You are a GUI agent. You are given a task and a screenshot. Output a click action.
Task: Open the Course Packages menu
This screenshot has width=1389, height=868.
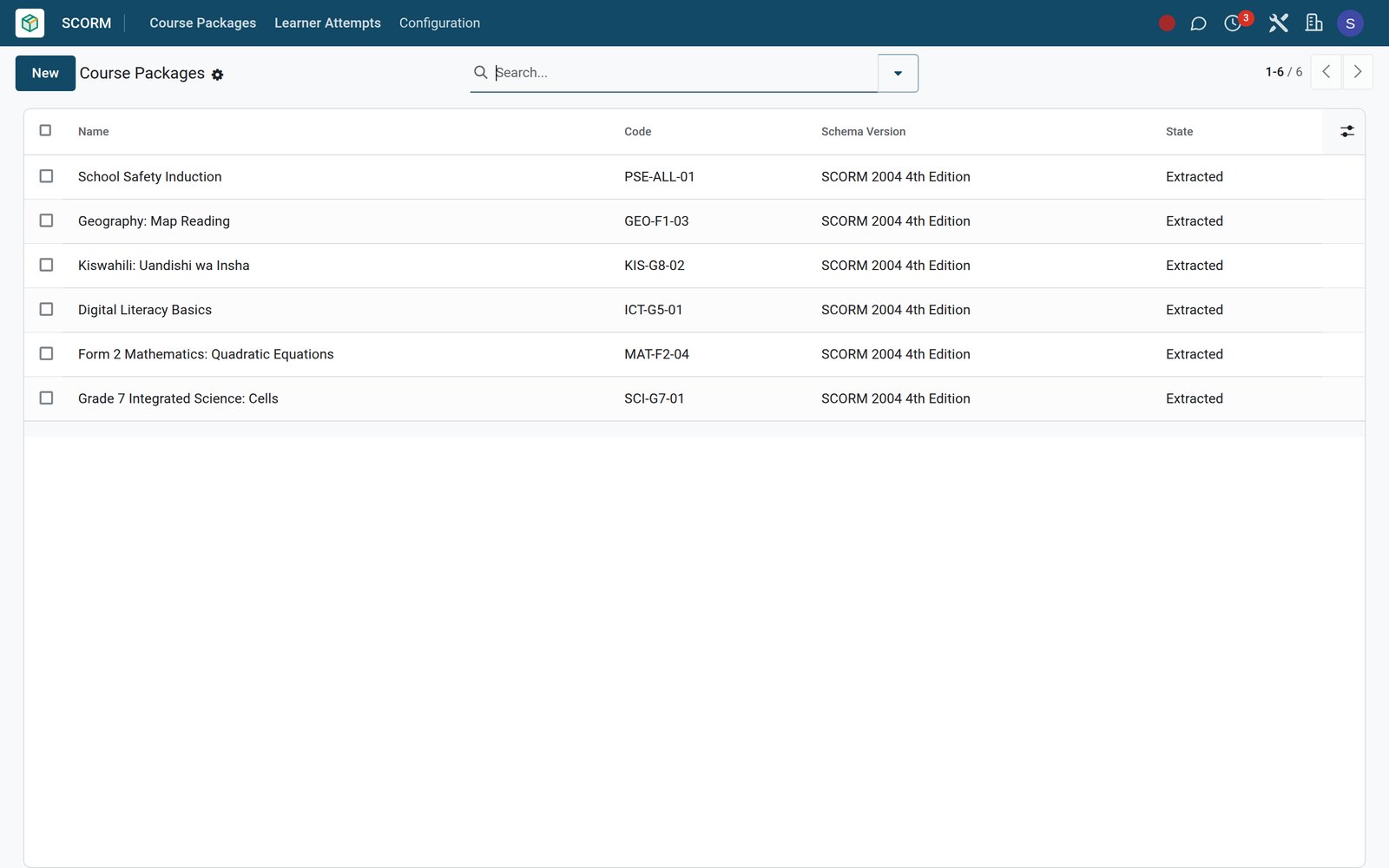[202, 23]
